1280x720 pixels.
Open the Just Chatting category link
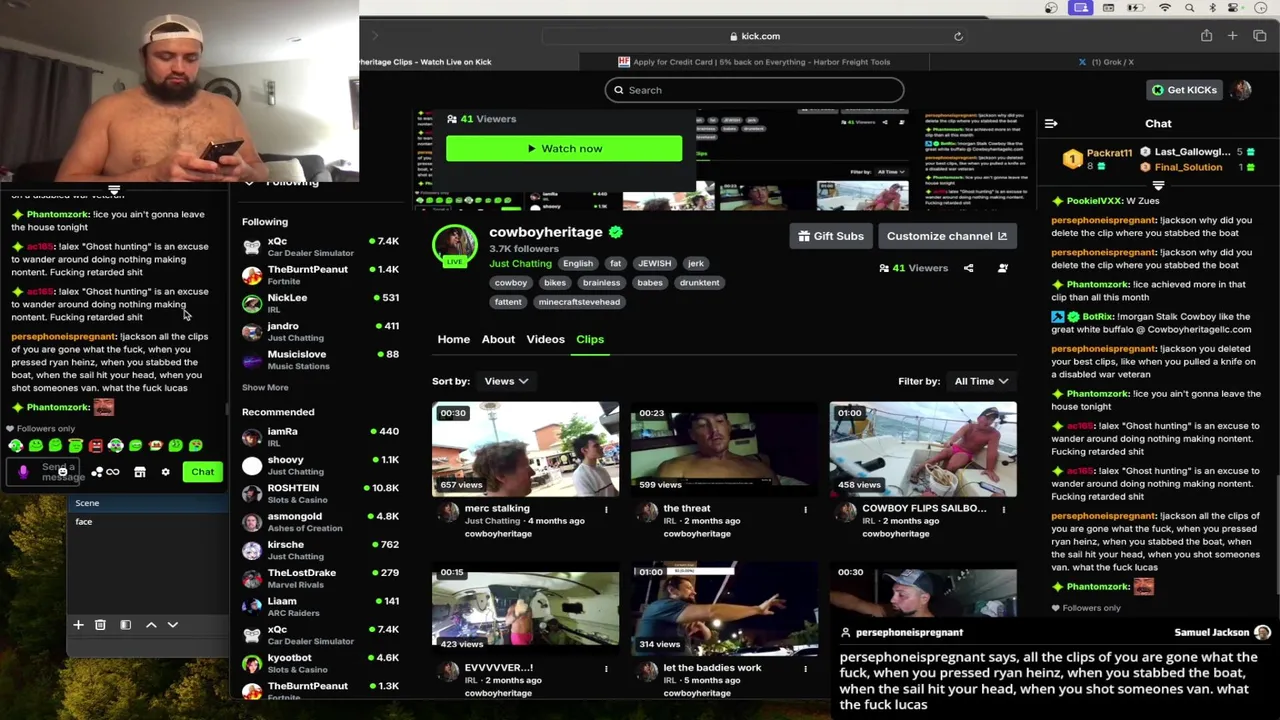click(x=520, y=263)
